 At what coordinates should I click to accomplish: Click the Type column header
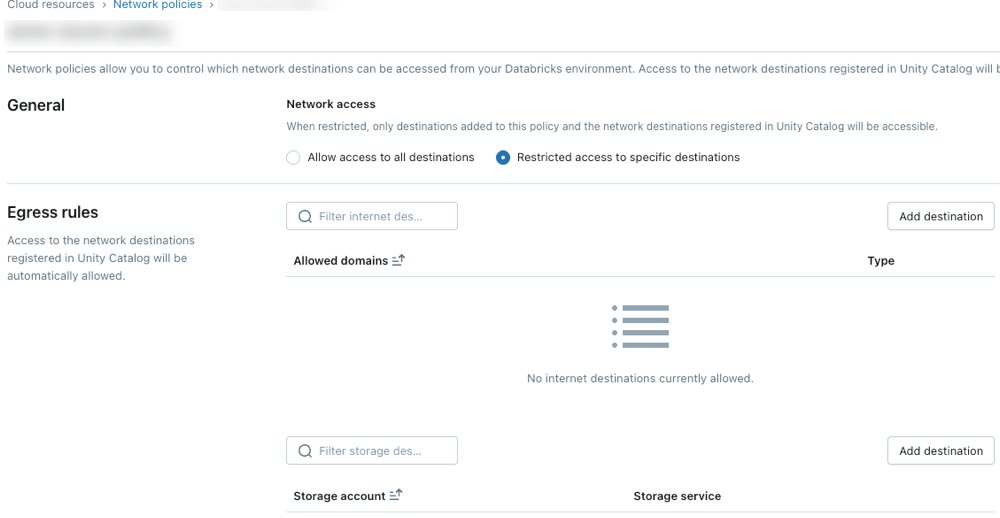[880, 261]
